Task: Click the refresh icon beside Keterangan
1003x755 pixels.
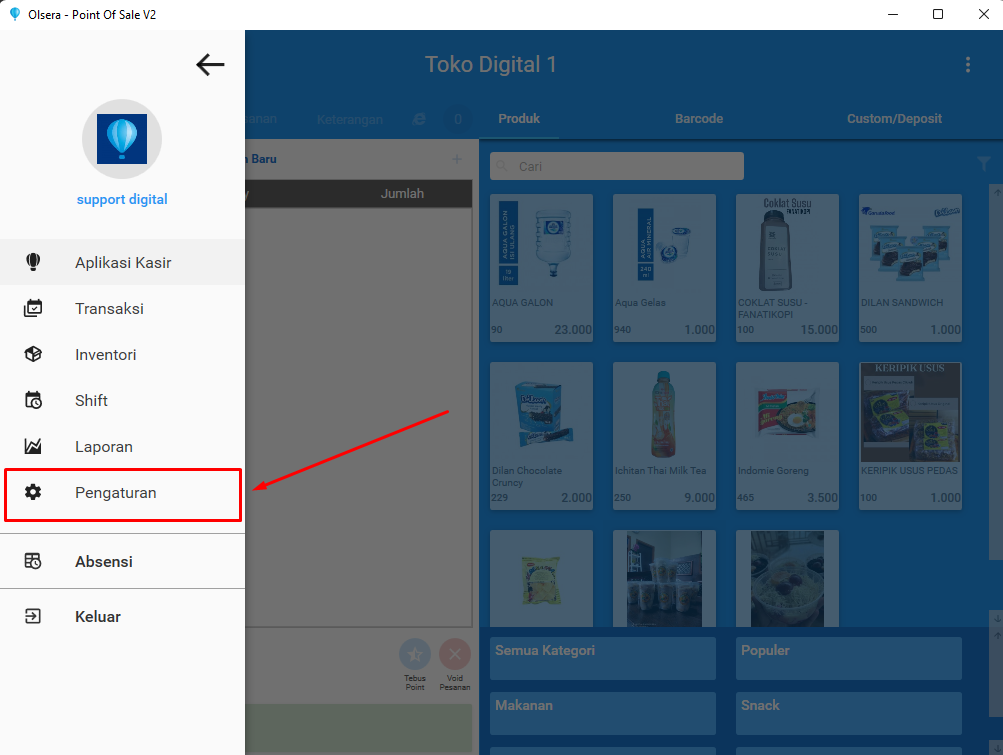Action: pyautogui.click(x=418, y=119)
